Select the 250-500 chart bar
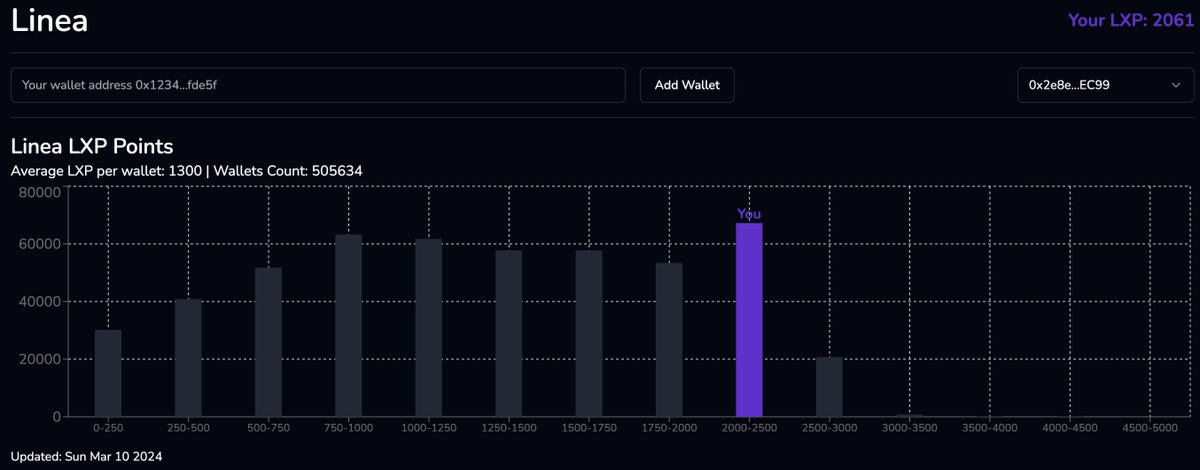 [188, 357]
